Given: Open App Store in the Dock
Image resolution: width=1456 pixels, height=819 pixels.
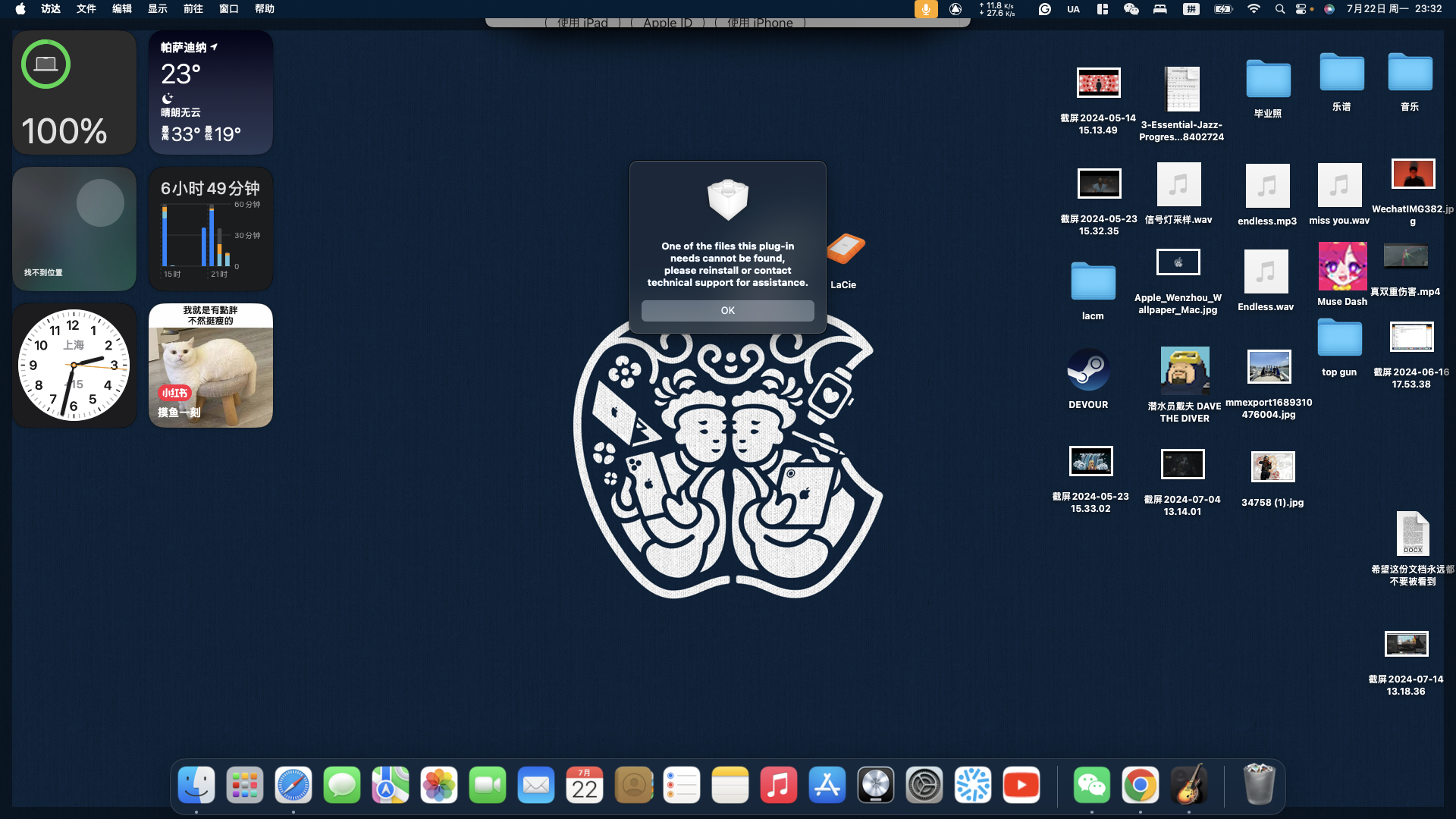Looking at the screenshot, I should (827, 785).
